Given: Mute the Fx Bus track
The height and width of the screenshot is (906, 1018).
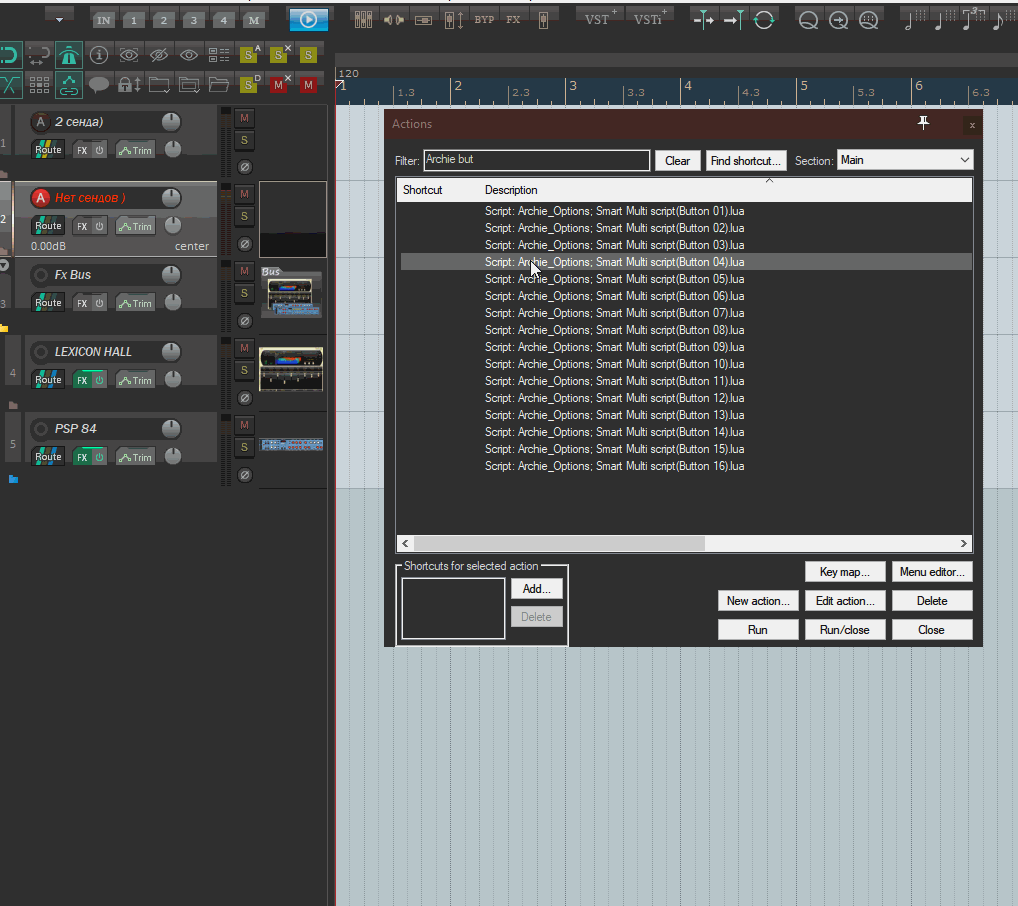Looking at the screenshot, I should tap(244, 271).
